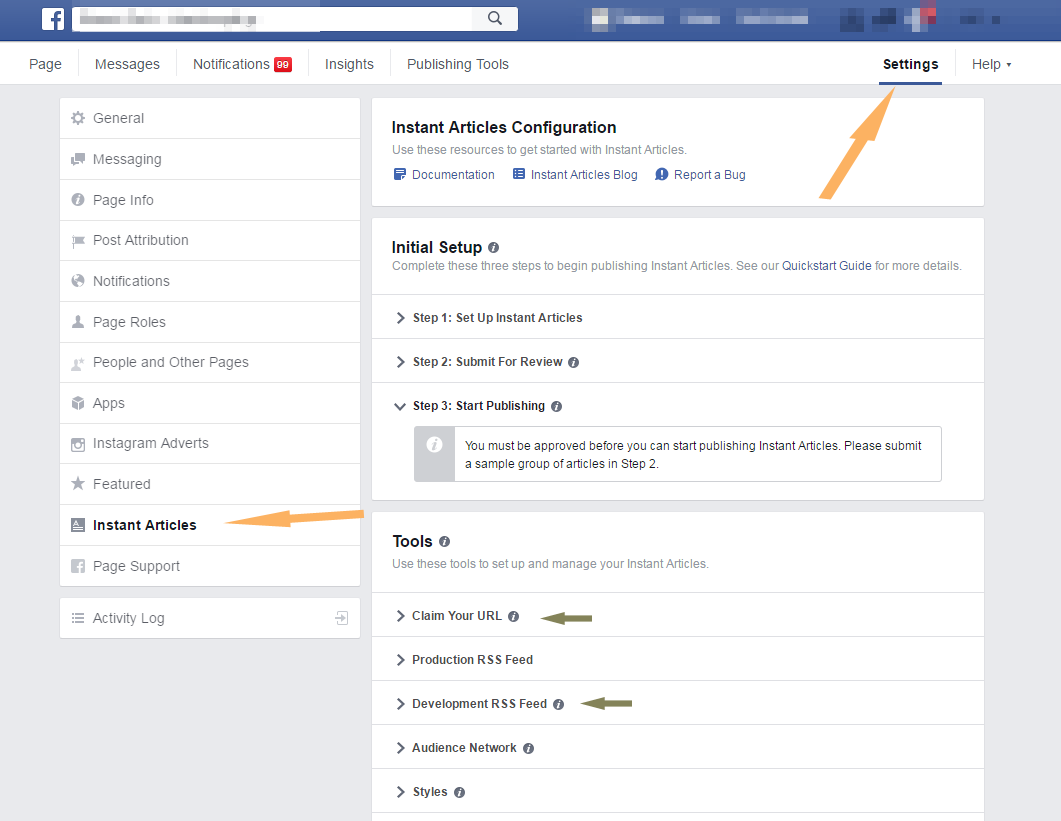Click the Report a Bug icon
1061x821 pixels.
661,175
